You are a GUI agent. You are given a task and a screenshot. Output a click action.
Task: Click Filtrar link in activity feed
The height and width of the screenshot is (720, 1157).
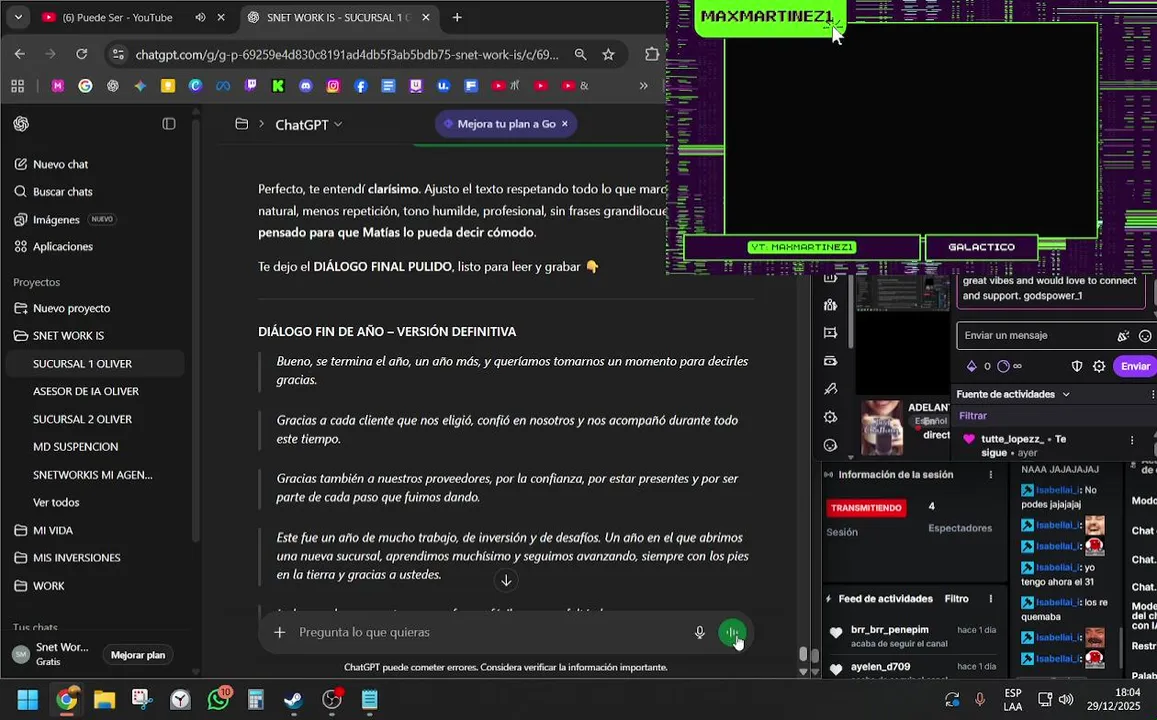(x=973, y=416)
